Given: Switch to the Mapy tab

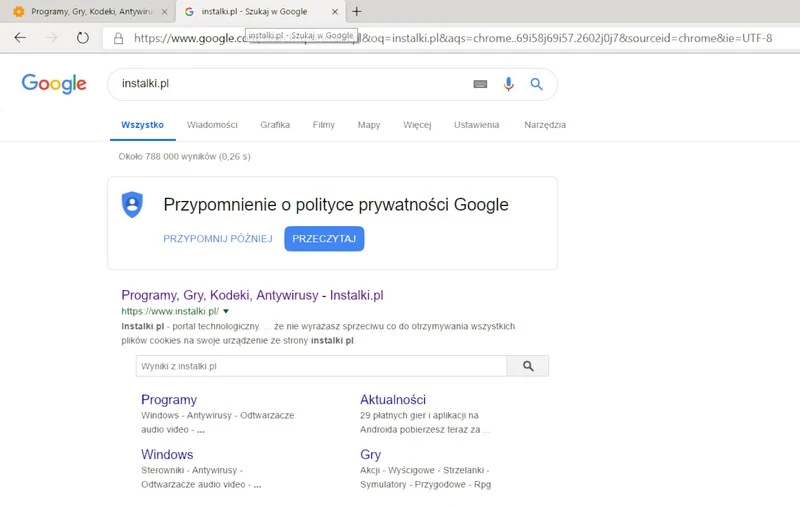Looking at the screenshot, I should pyautogui.click(x=369, y=125).
